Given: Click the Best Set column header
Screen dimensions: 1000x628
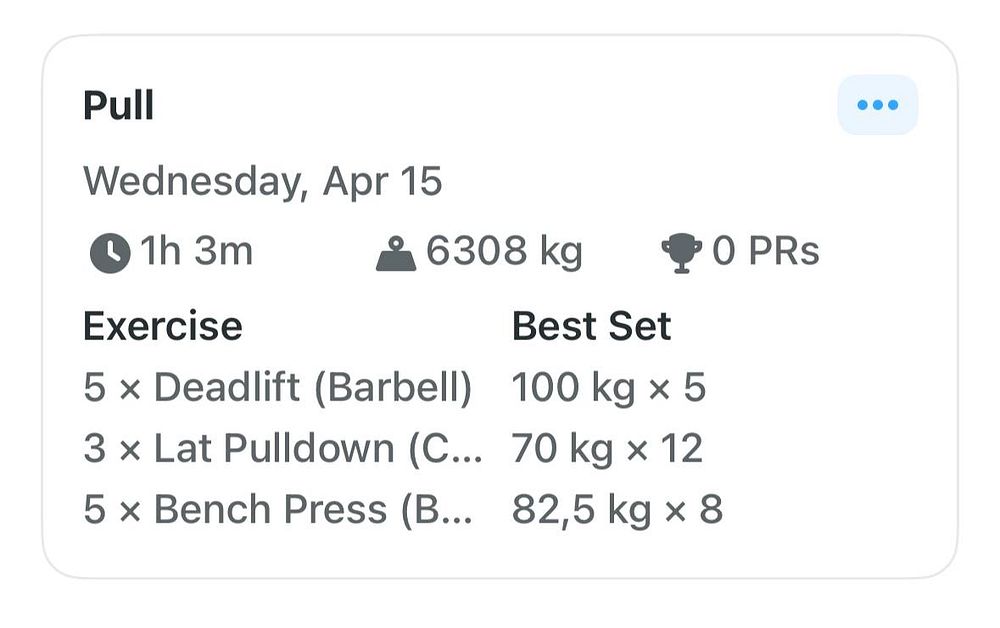Looking at the screenshot, I should [x=591, y=326].
